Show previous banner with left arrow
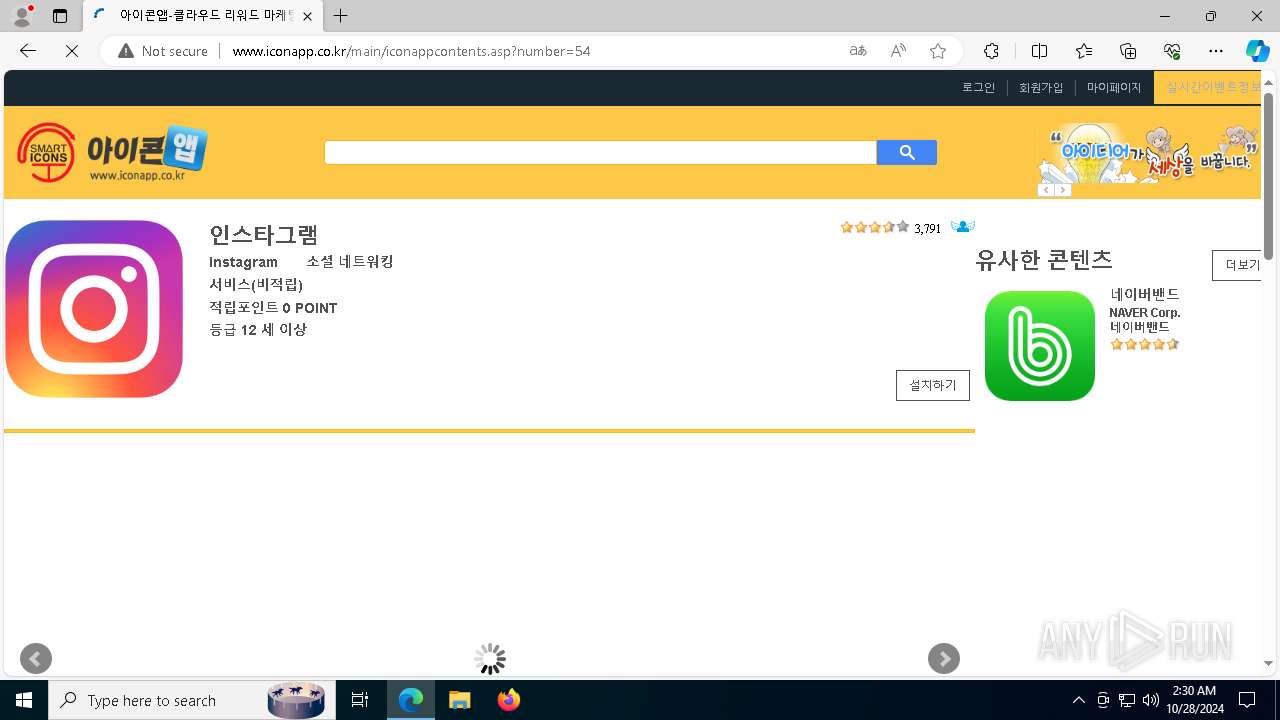The width and height of the screenshot is (1280, 720). pos(1046,190)
